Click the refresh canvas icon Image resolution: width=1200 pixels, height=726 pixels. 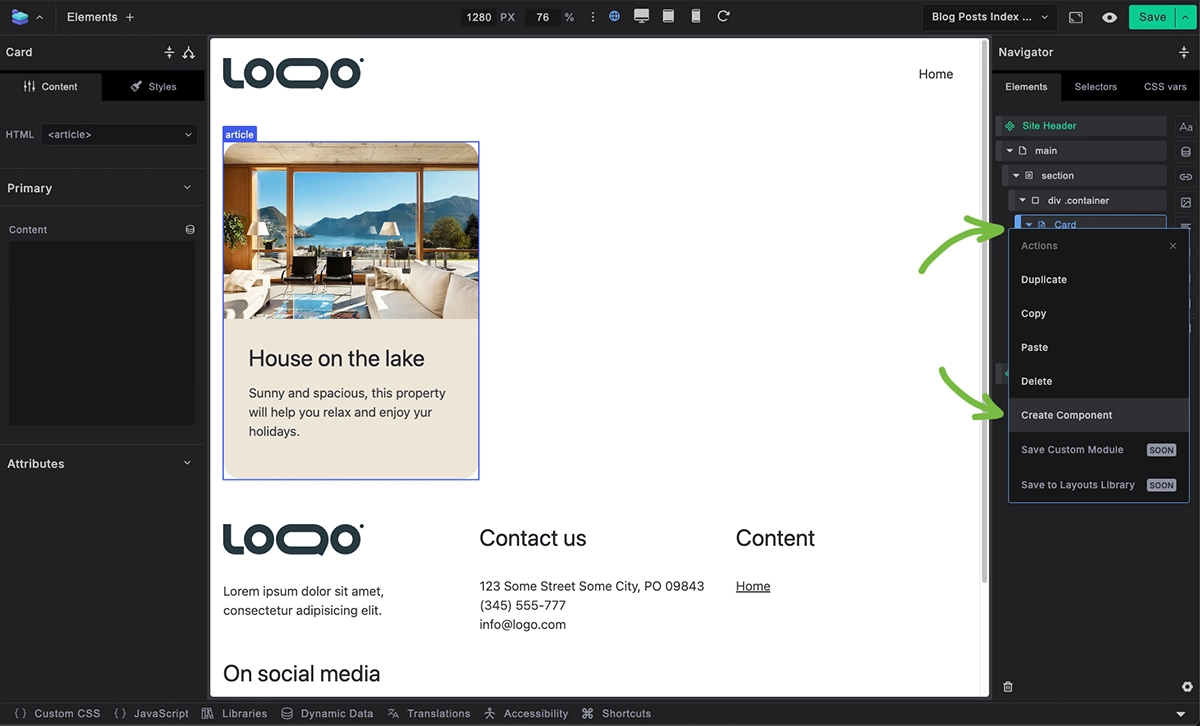click(722, 16)
